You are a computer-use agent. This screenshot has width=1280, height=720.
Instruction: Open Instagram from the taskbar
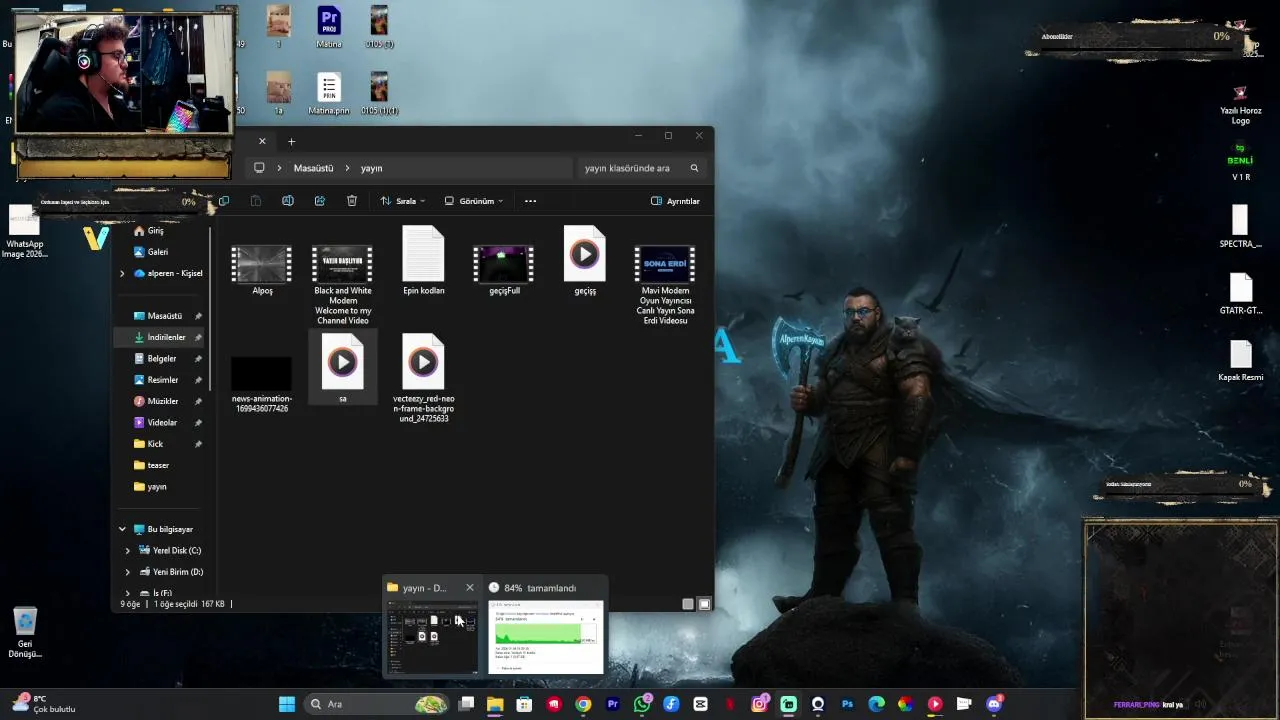(x=759, y=704)
